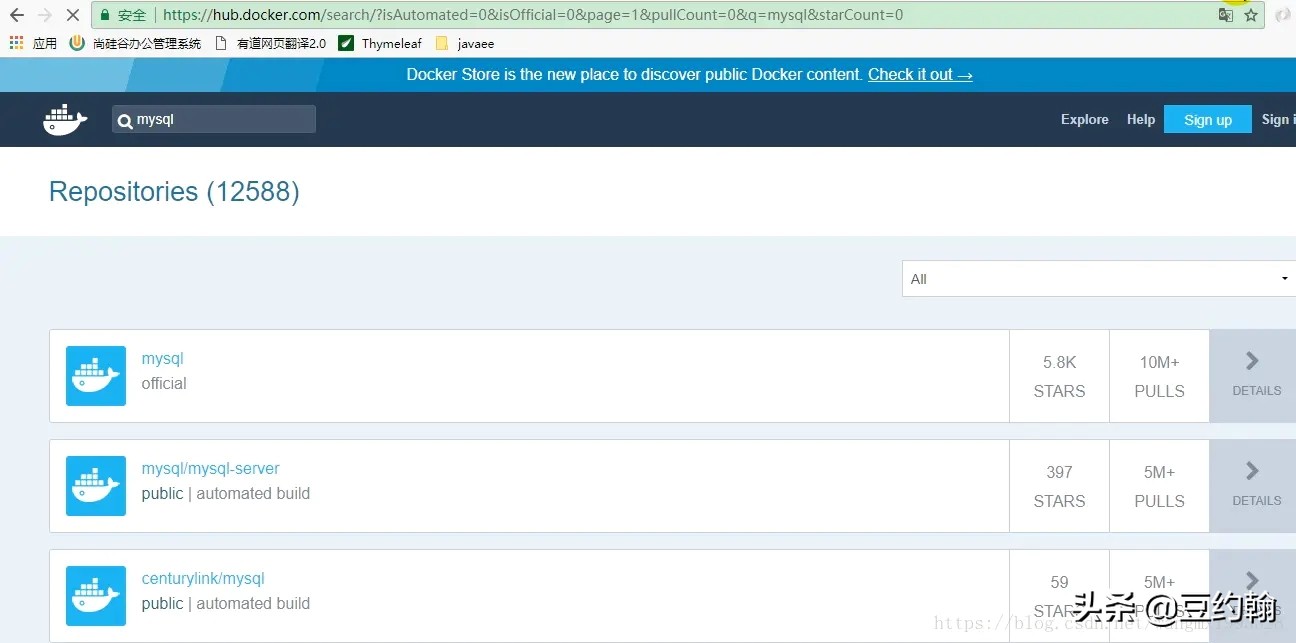Click the 10M+ PULLS count

coord(1159,376)
